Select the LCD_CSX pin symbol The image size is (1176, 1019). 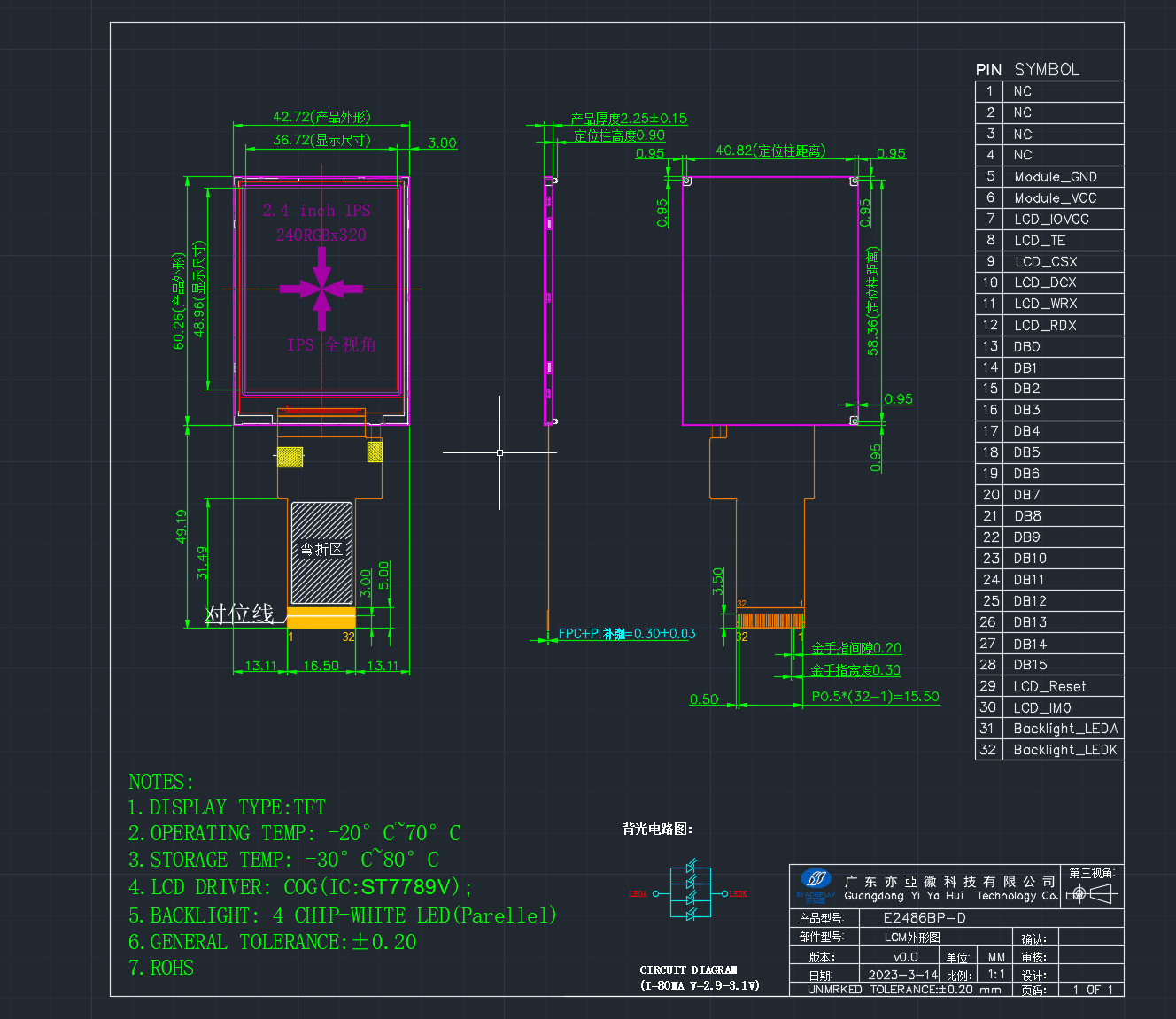pos(1046,262)
